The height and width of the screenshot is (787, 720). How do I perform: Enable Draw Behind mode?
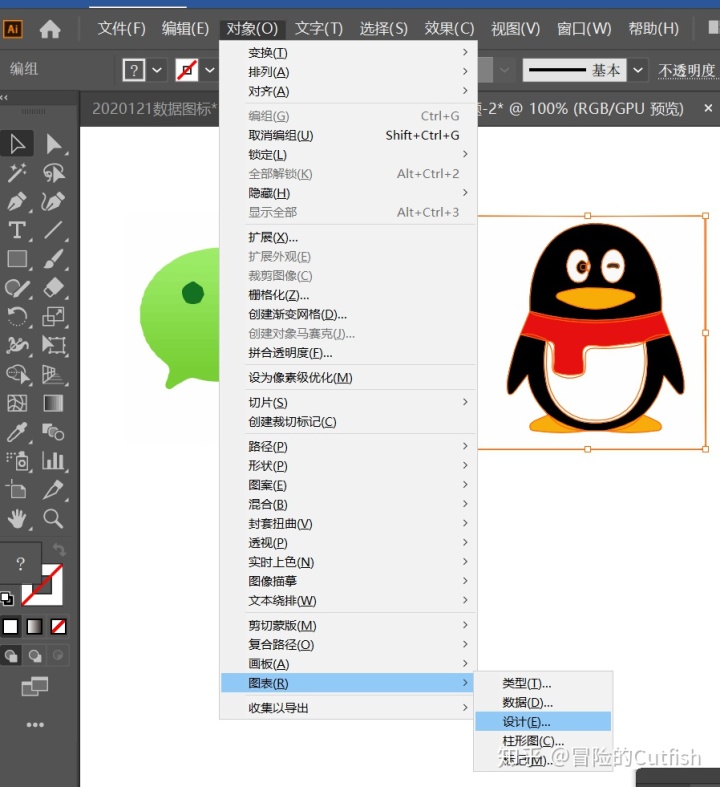34,655
